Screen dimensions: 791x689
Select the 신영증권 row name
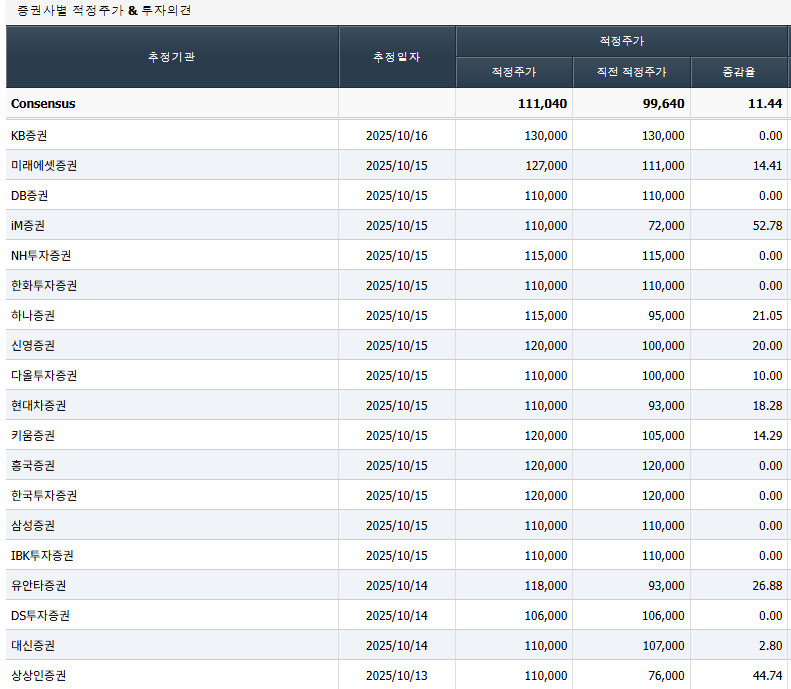coord(33,346)
